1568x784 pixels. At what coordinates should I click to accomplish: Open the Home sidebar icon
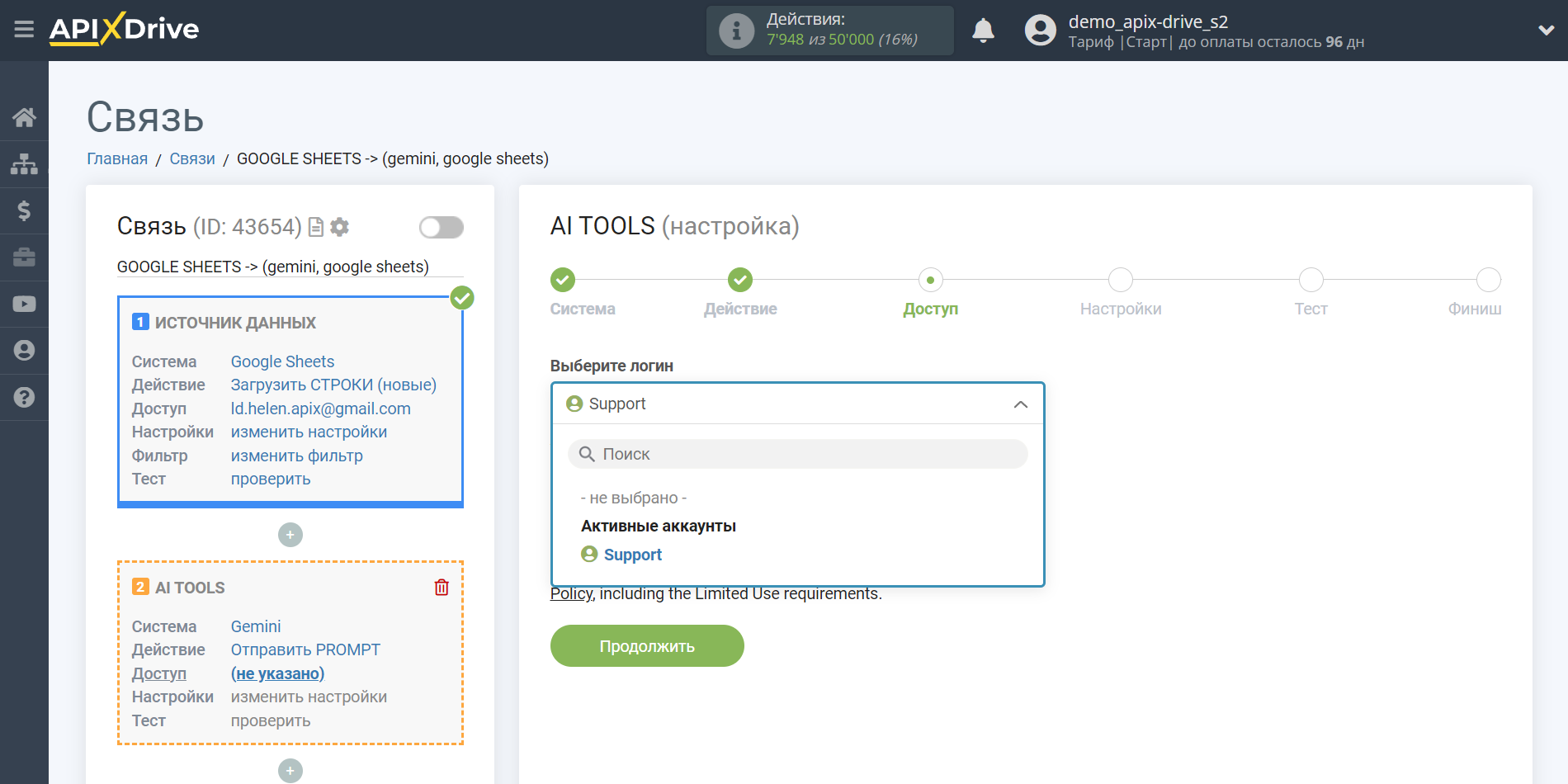click(x=24, y=117)
